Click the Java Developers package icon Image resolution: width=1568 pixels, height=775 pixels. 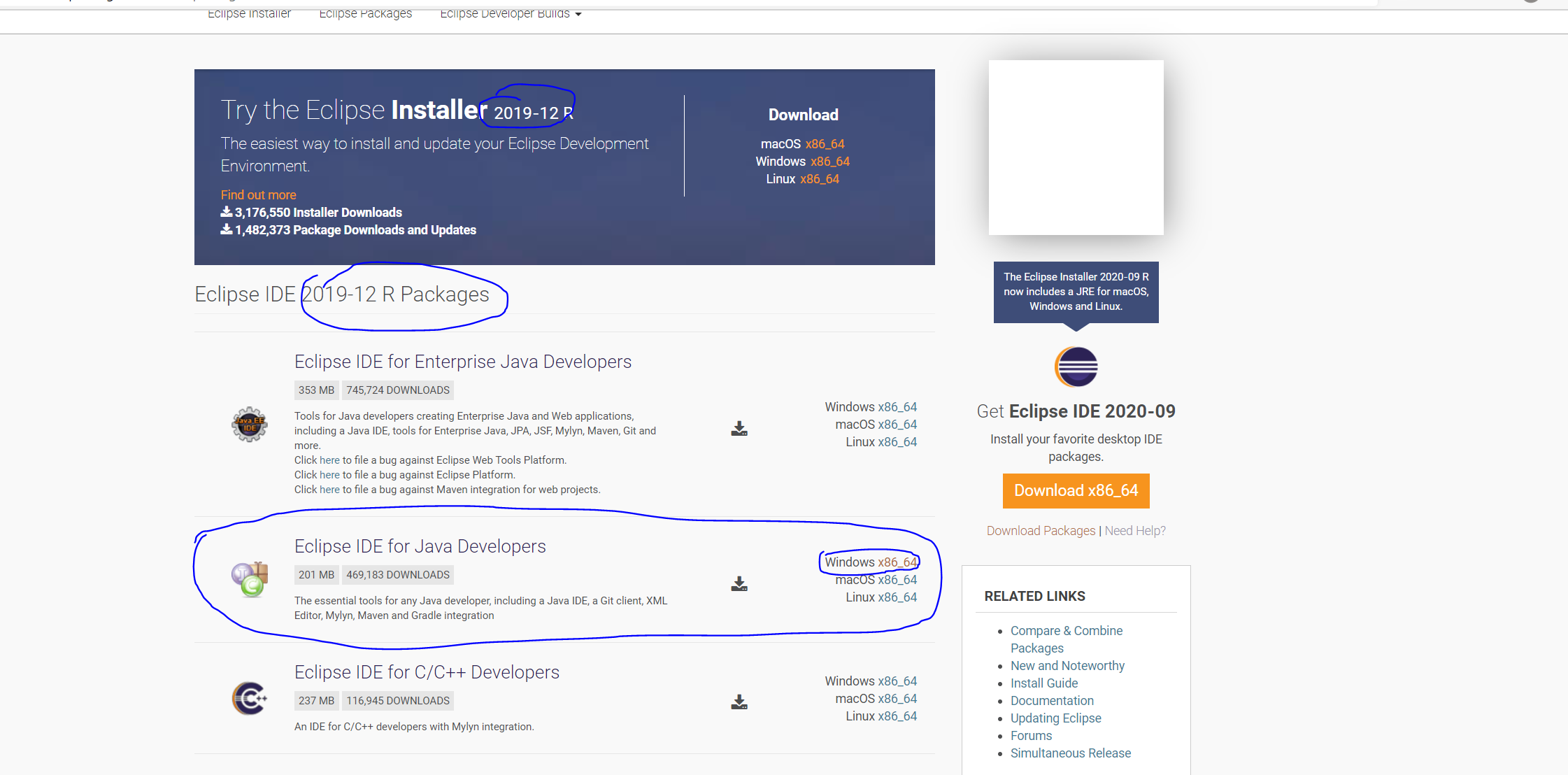point(250,579)
